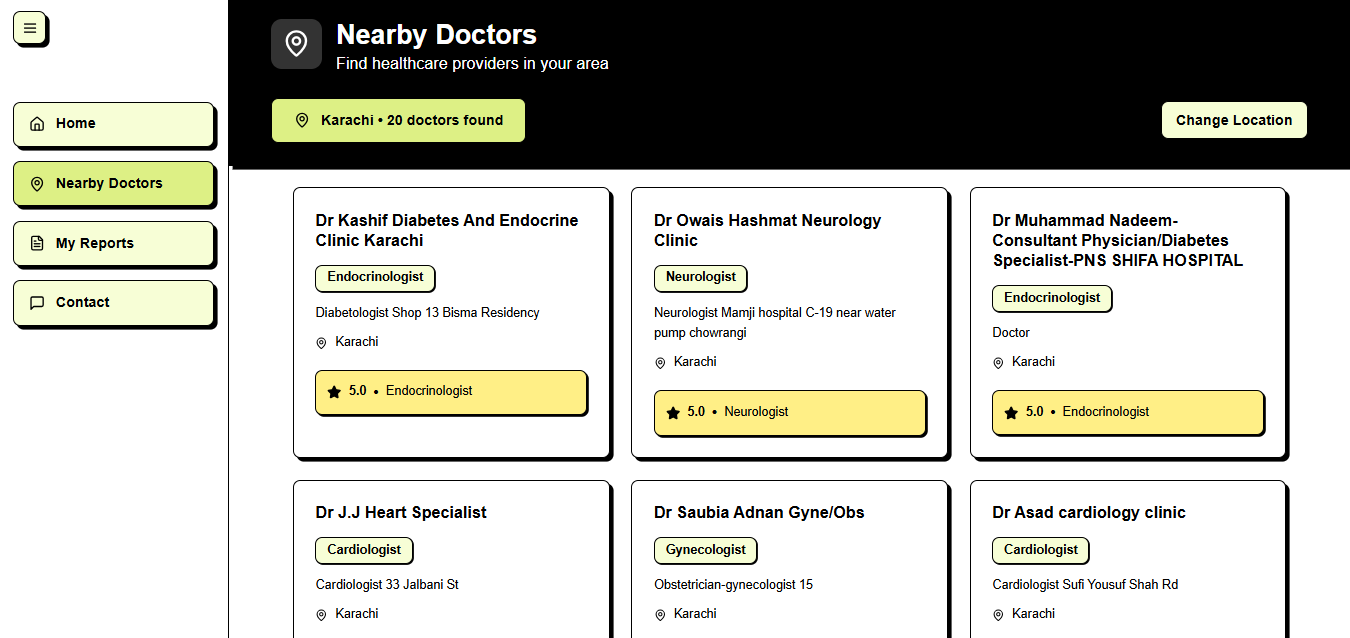1350x638 pixels.
Task: Click Dr Muhammad Nadeem's 5.0 Endocrinologist rating bar
Action: 1128,412
